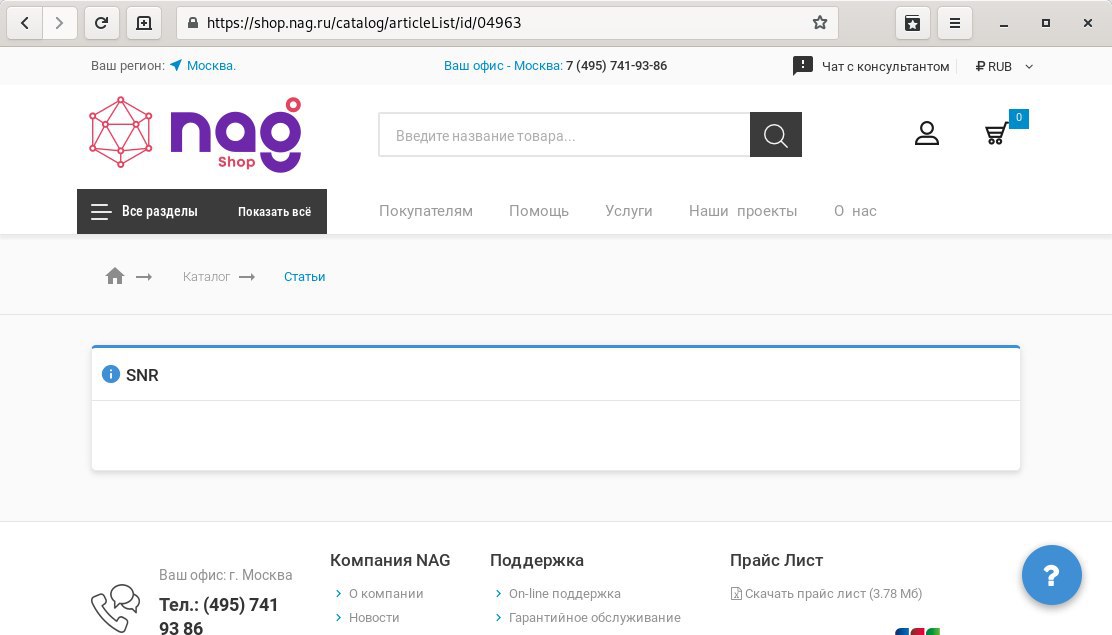Change region by clicking Москва
Viewport: 1112px width, 635px height.
(211, 65)
